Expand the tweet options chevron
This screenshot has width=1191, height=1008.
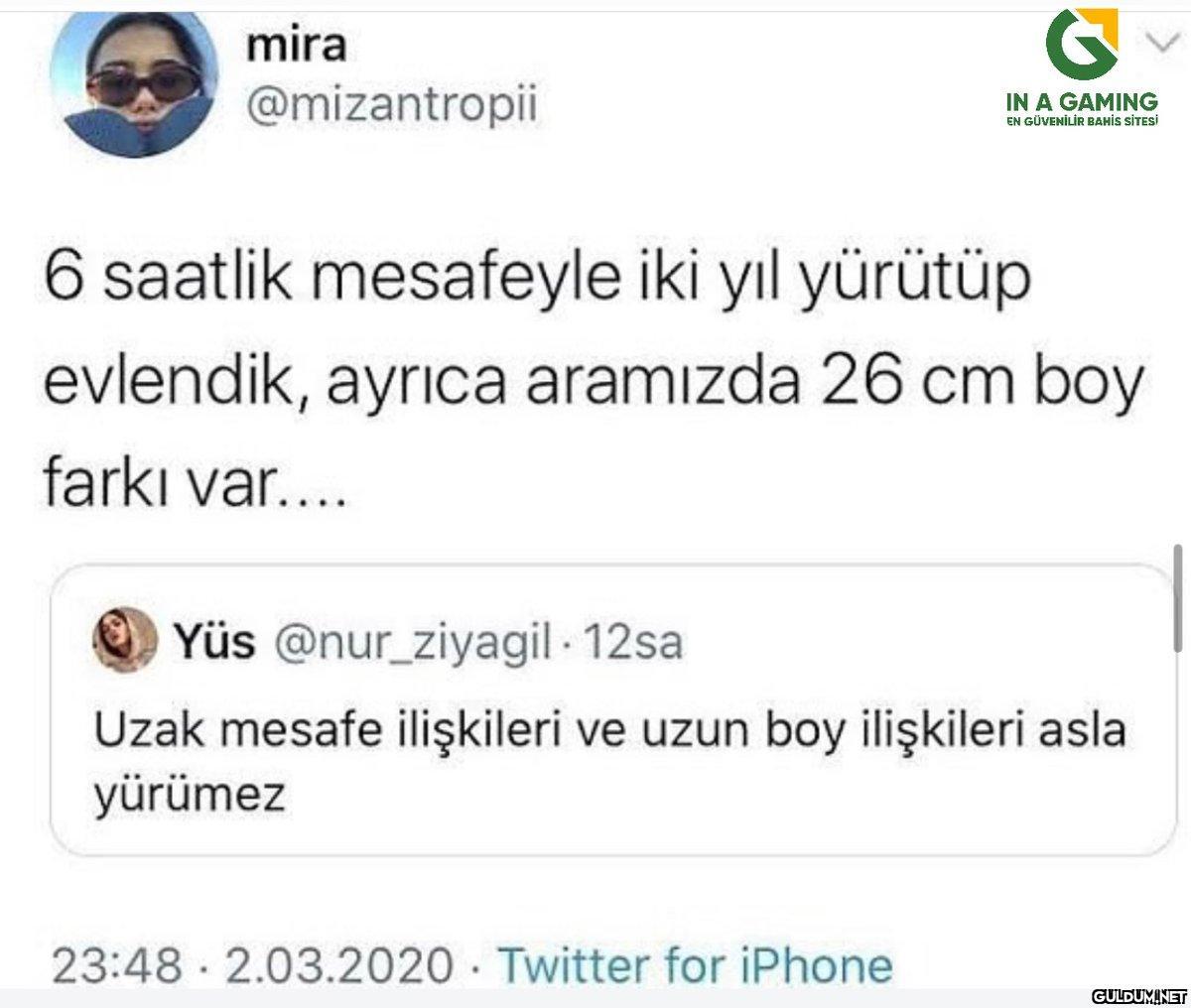point(1157,42)
